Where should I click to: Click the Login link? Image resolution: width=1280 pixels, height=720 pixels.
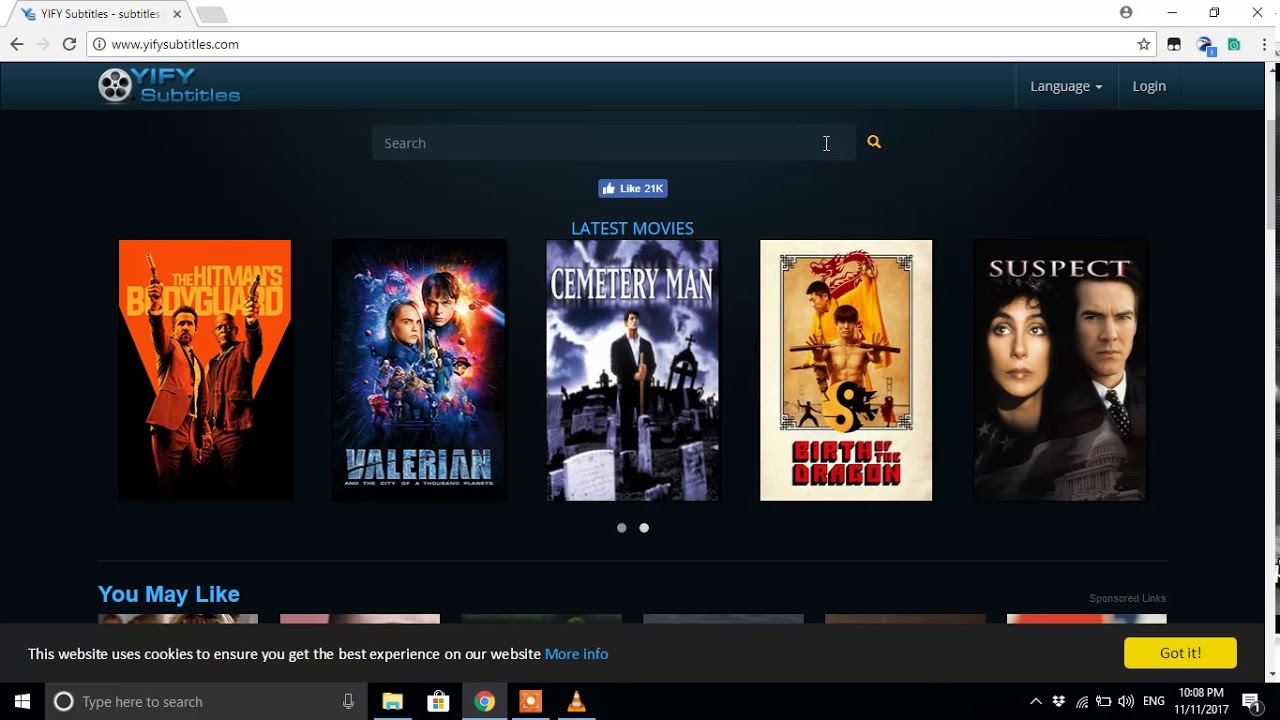point(1149,86)
